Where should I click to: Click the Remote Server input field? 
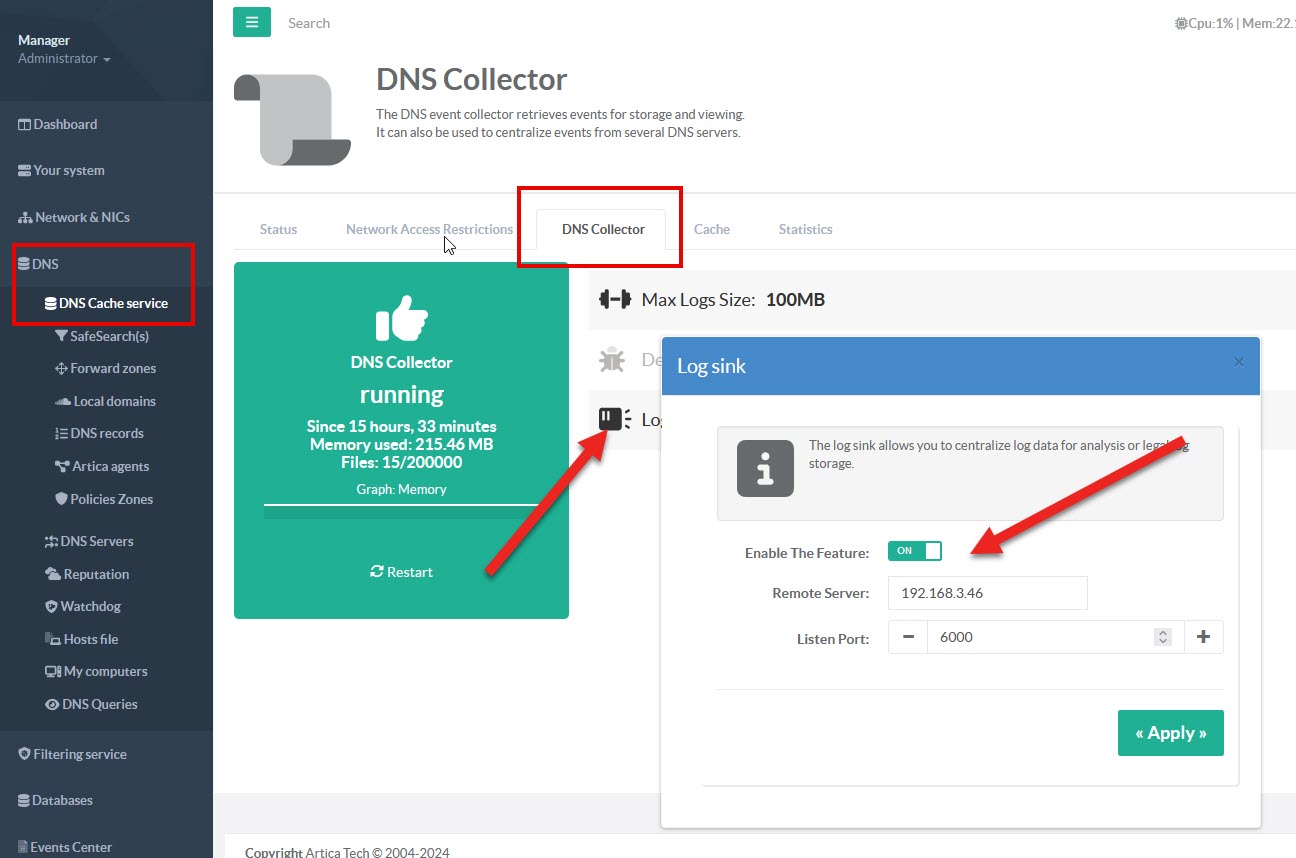(987, 593)
